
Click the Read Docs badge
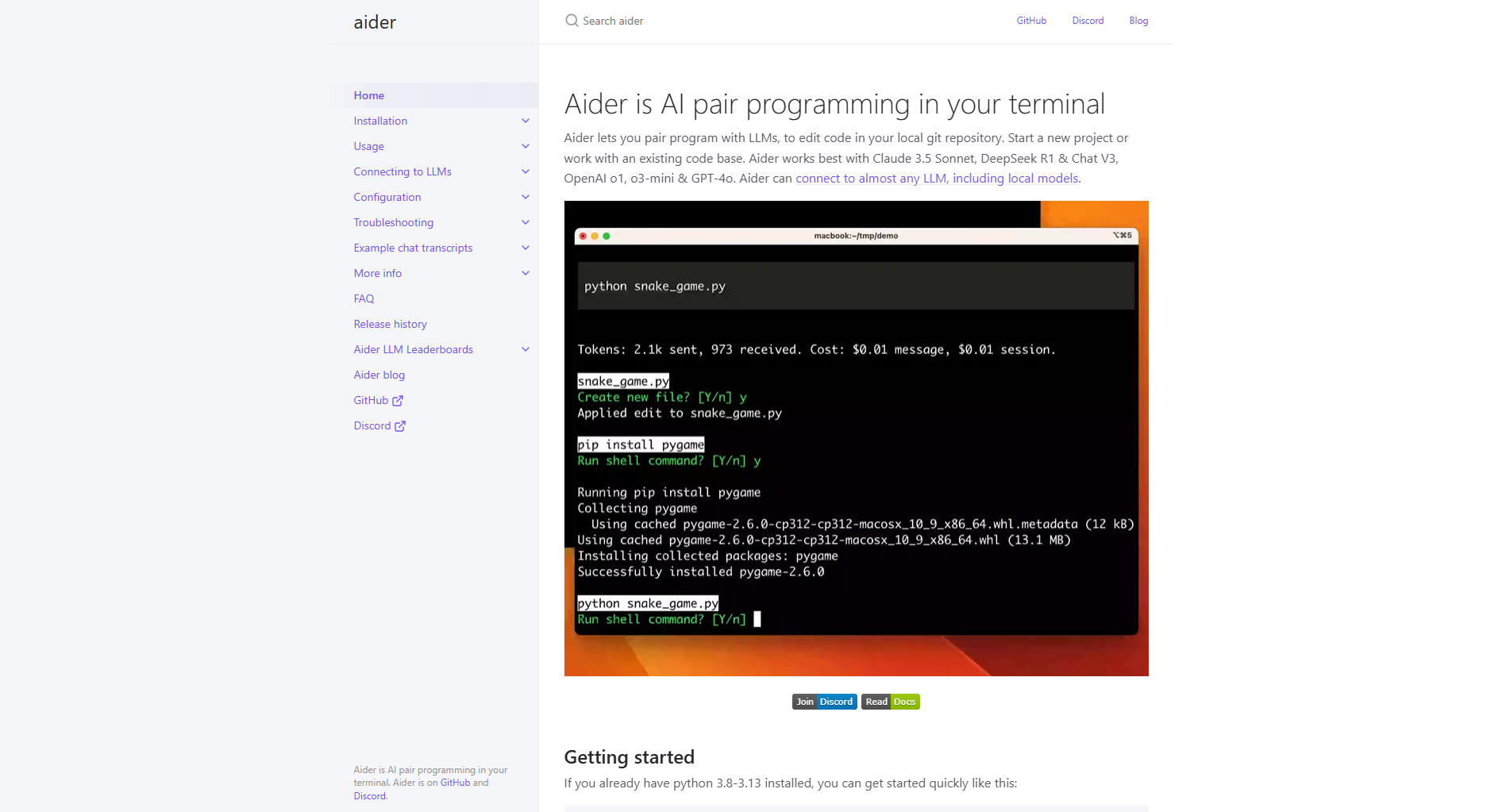pyautogui.click(x=891, y=702)
